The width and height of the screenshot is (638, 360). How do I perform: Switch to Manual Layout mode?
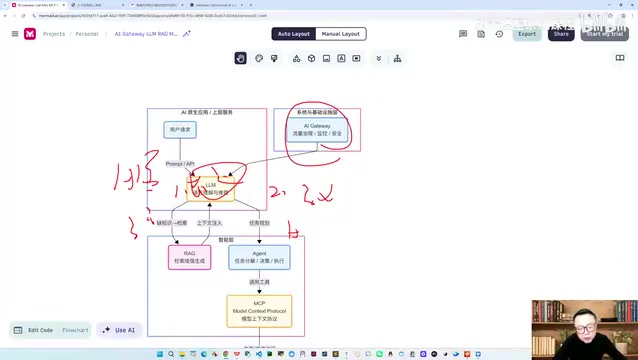click(x=341, y=34)
